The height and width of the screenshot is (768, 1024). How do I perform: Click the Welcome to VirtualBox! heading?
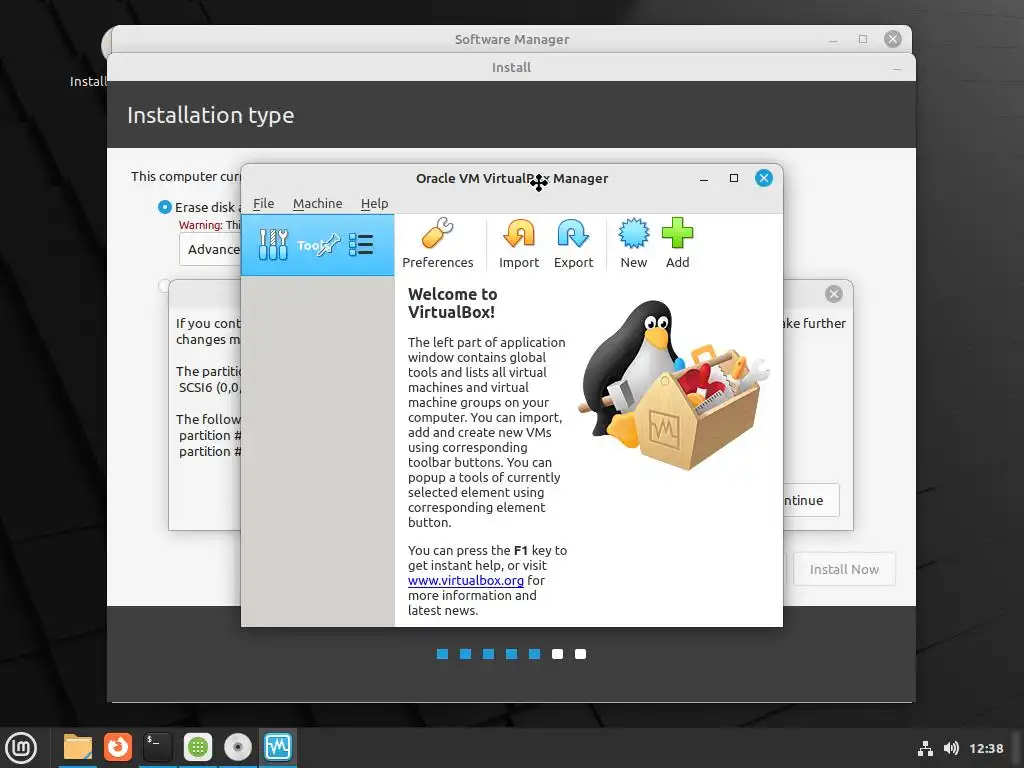(x=453, y=303)
